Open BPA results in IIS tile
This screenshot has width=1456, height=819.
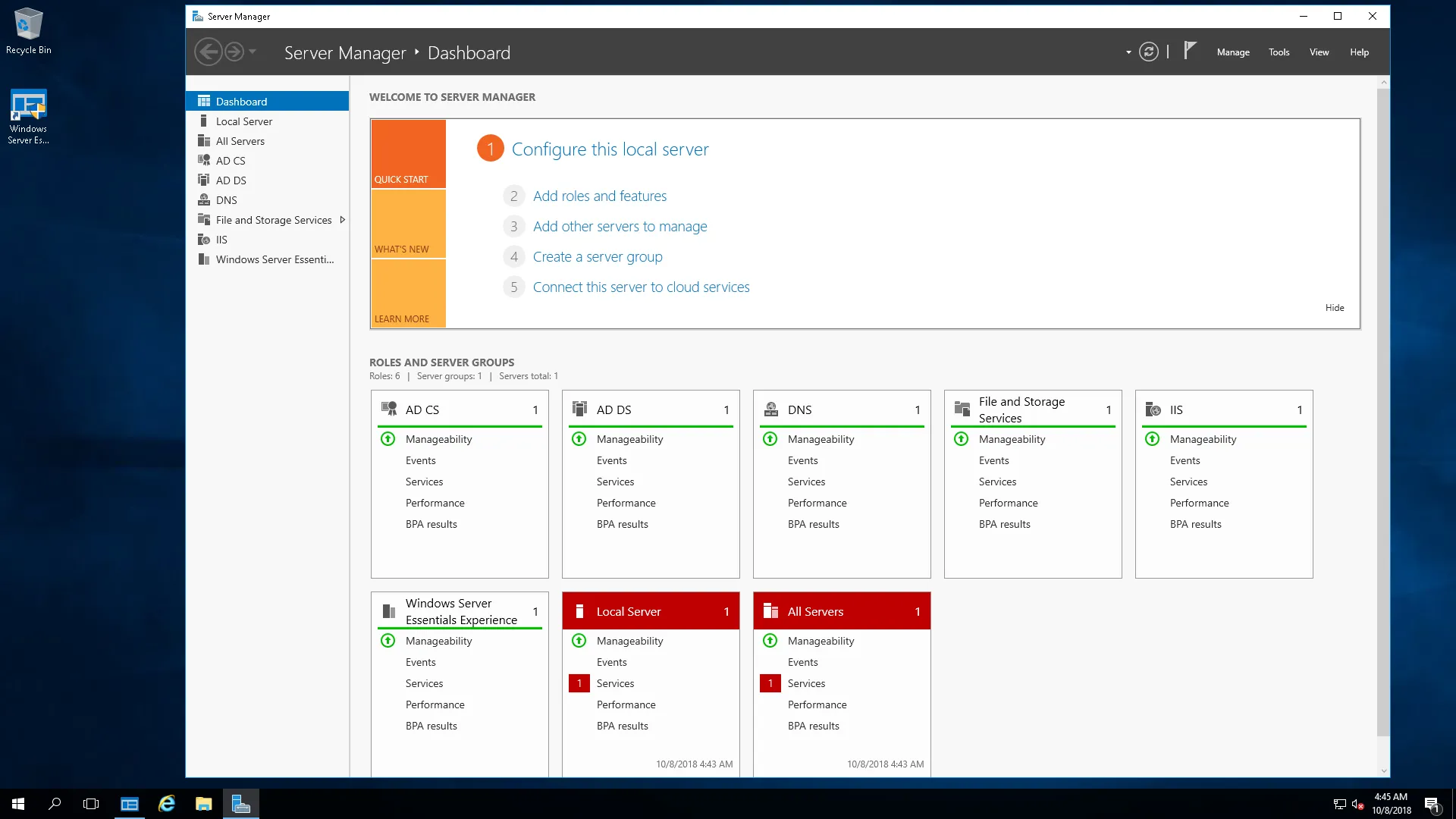(1195, 524)
